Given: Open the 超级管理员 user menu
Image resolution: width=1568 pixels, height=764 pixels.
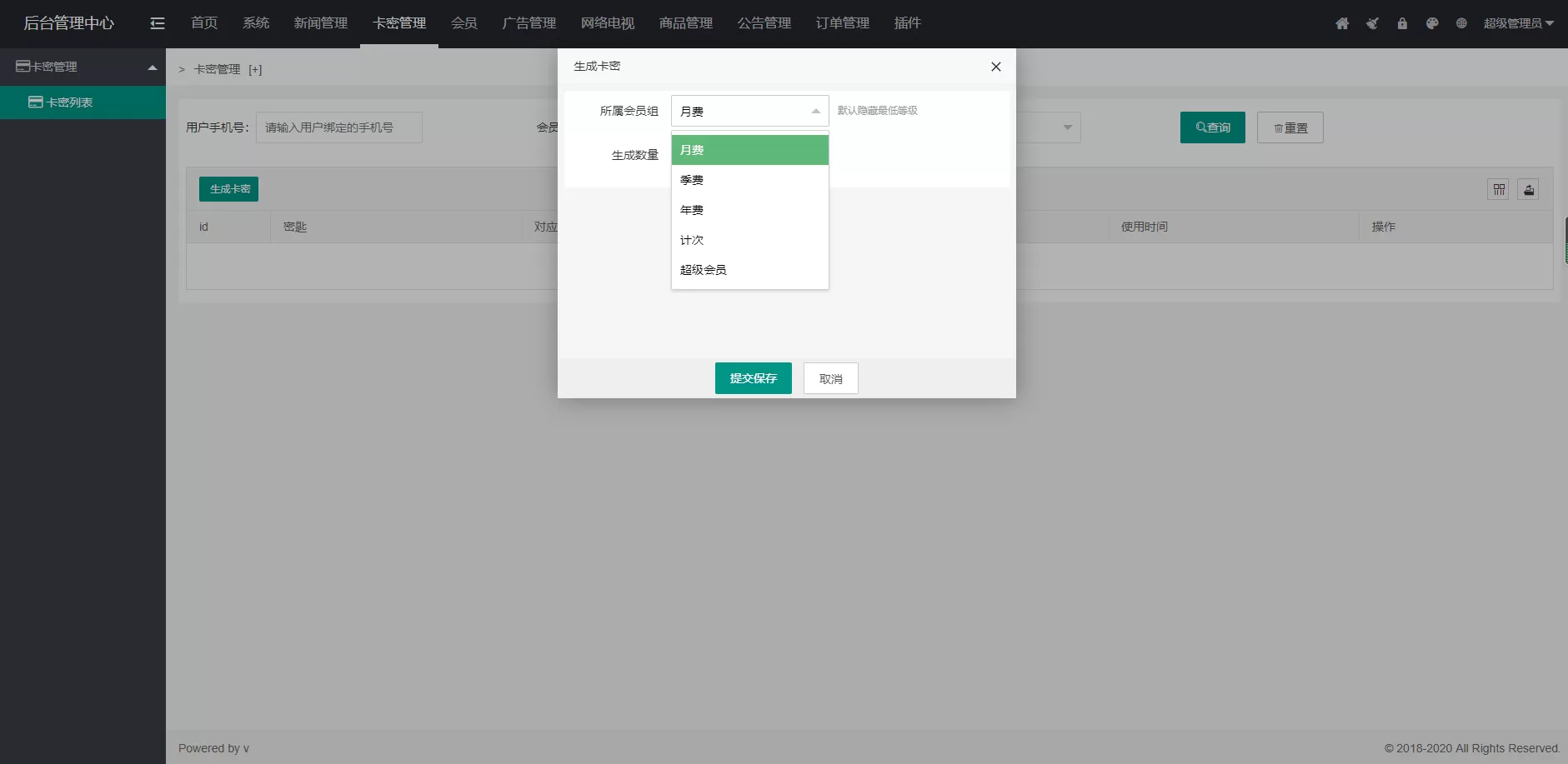Looking at the screenshot, I should tap(1518, 23).
